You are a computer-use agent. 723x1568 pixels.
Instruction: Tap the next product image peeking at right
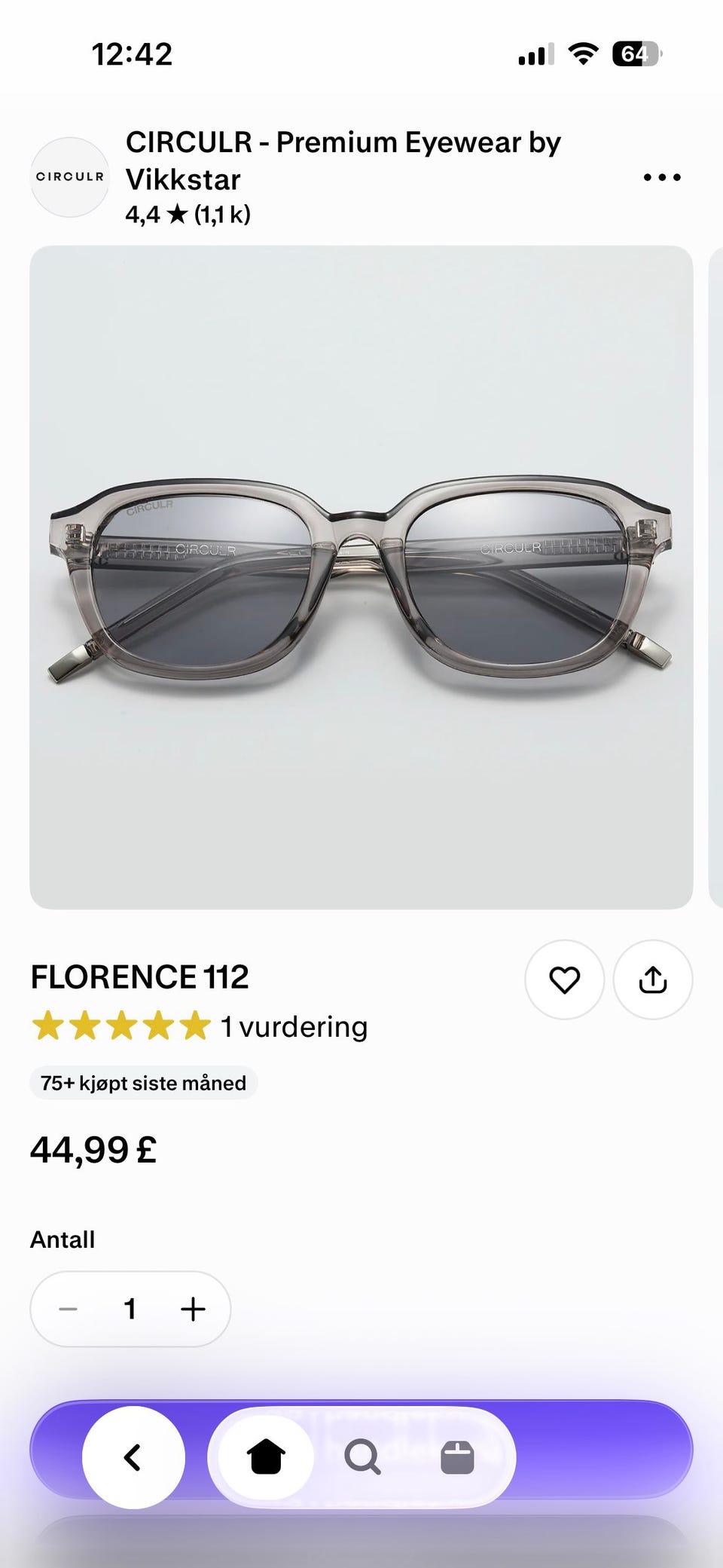(x=716, y=577)
